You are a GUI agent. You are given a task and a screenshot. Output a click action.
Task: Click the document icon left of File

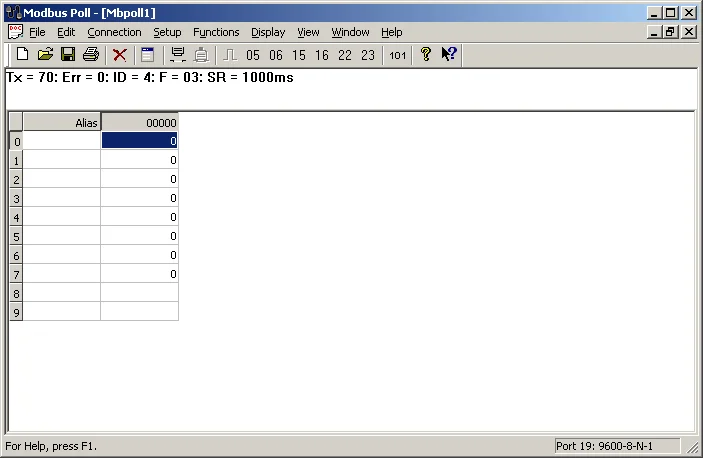tap(15, 32)
